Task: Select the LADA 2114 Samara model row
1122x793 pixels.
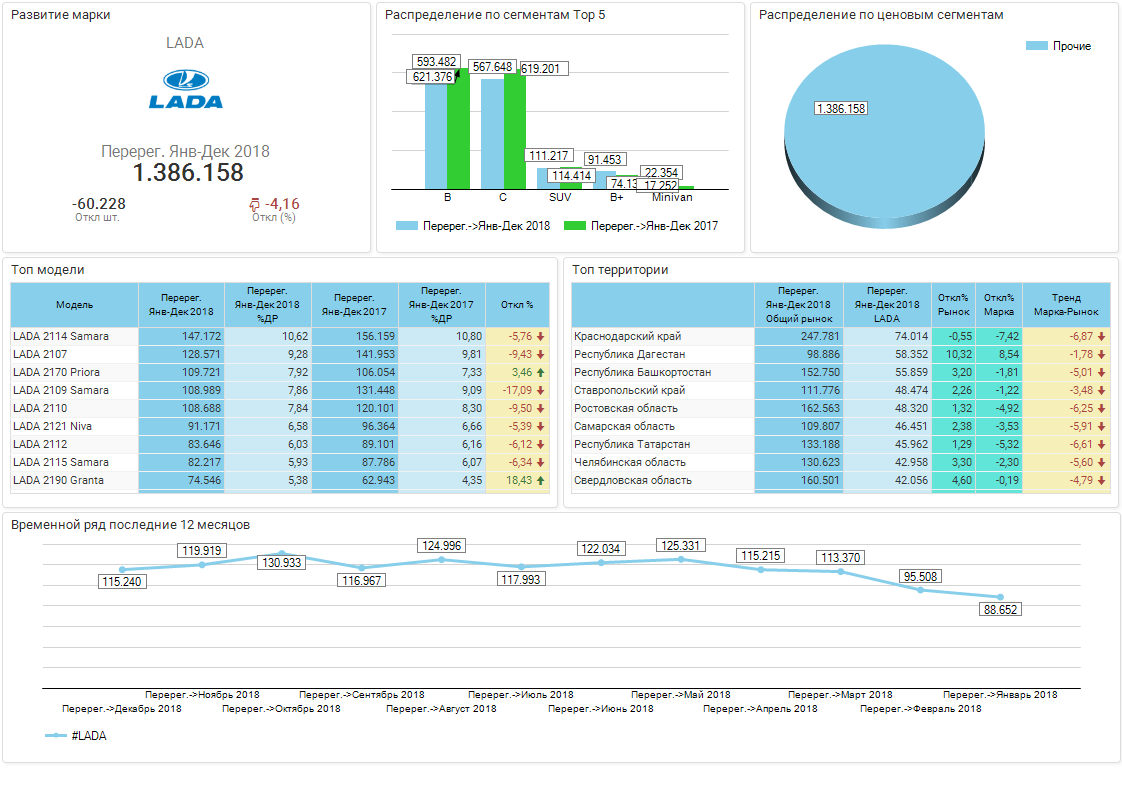Action: 61,336
